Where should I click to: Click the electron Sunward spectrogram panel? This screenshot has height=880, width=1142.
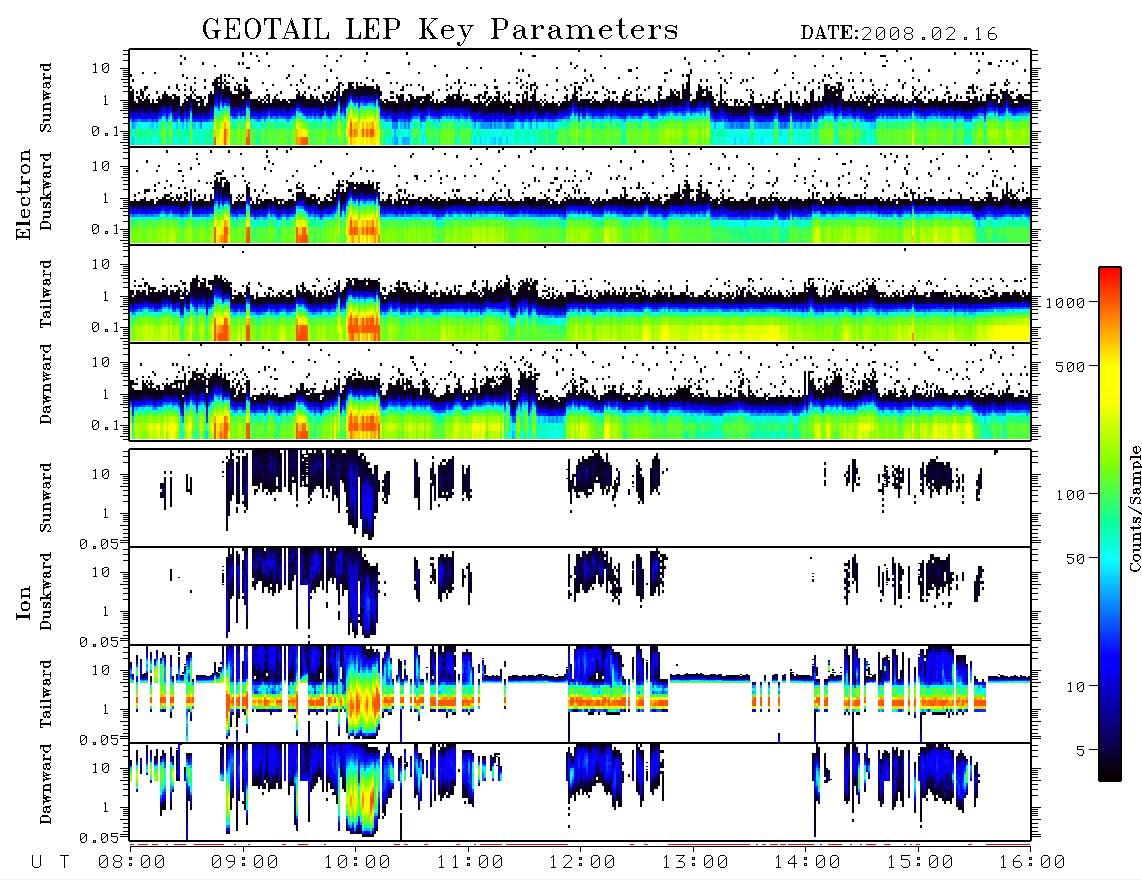(580, 98)
